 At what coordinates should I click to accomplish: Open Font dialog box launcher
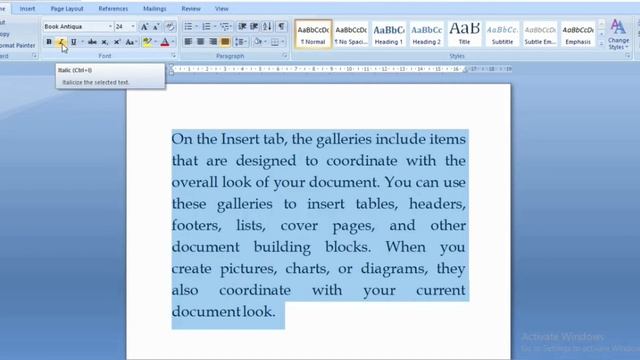[x=173, y=56]
